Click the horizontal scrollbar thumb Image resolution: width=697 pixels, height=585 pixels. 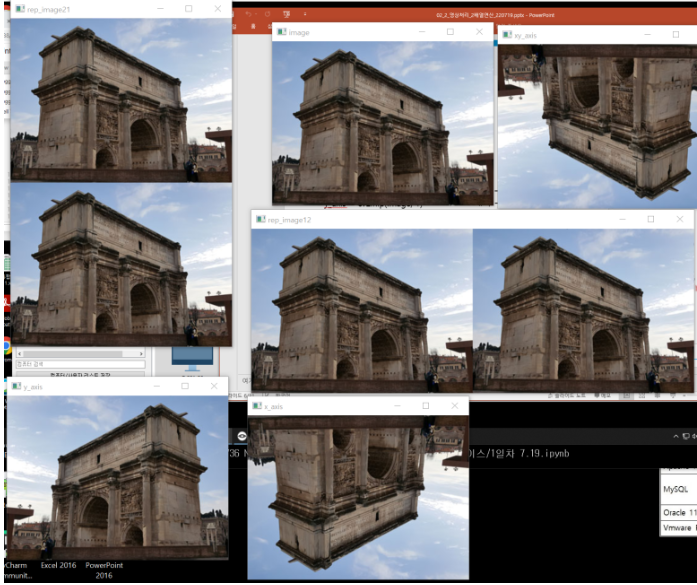coord(72,354)
